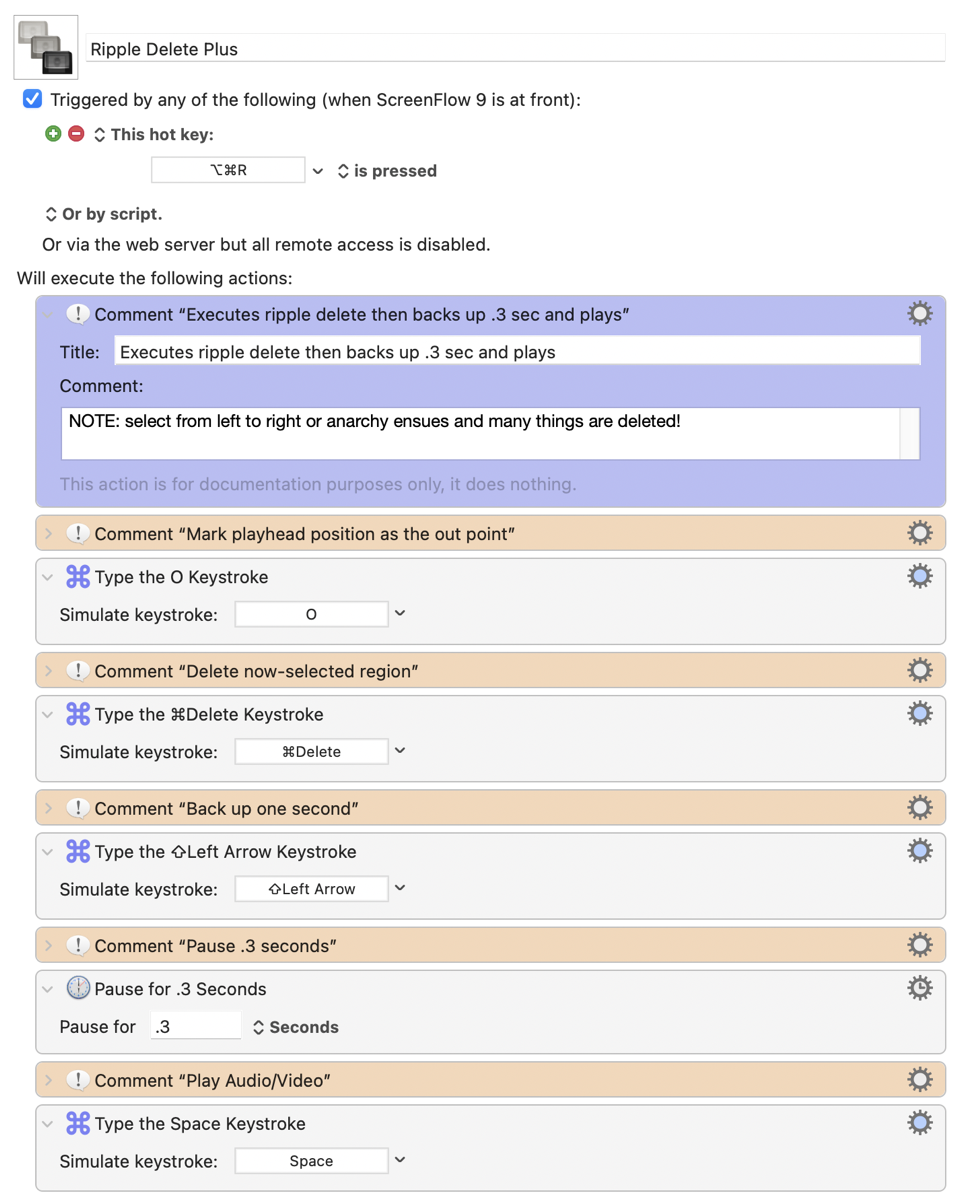Viewport: 956px width, 1200px height.
Task: Expand the 'Mark playhead position' comment
Action: click(48, 533)
